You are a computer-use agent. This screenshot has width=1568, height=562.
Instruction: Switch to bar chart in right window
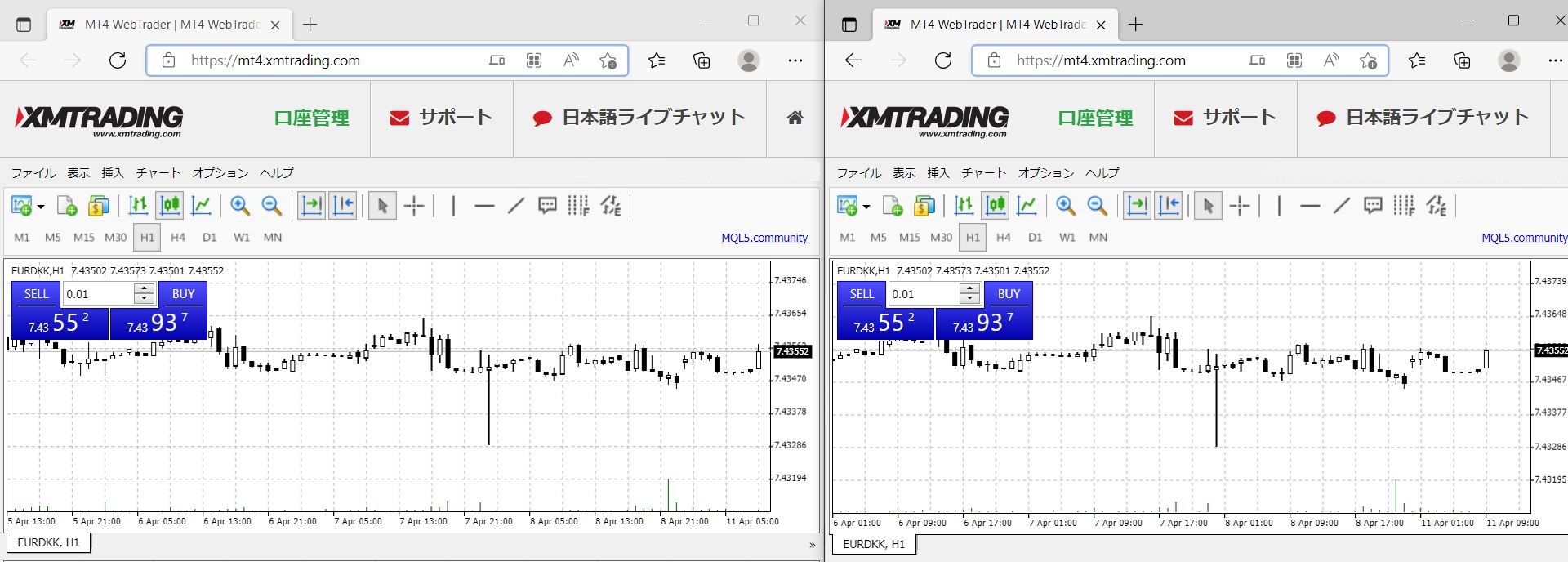pyautogui.click(x=964, y=206)
